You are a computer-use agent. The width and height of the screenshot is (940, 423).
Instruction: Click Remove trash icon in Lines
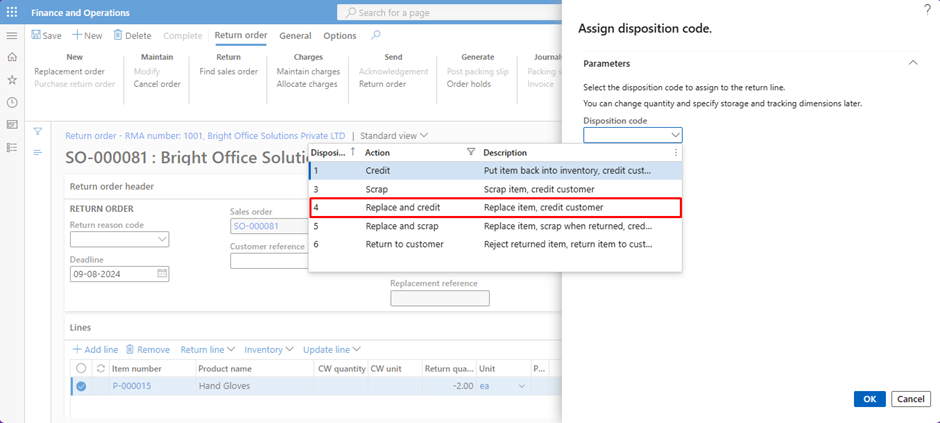pos(129,349)
